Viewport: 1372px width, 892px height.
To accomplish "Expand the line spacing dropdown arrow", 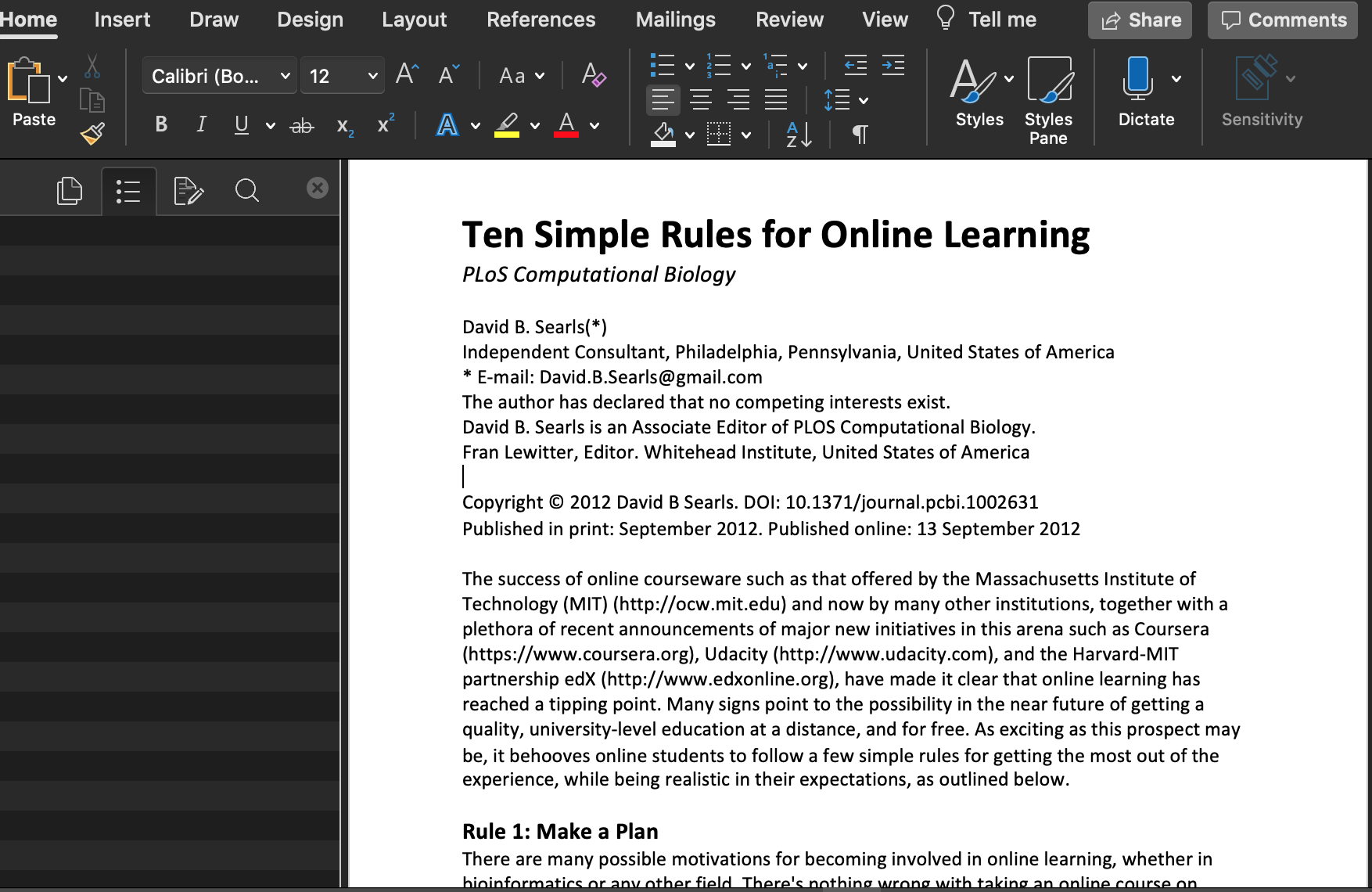I will tap(864, 100).
